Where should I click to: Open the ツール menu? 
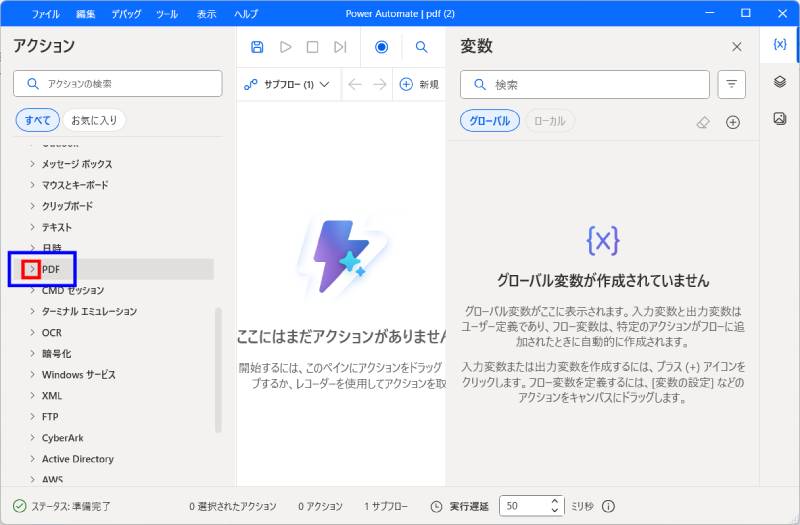[x=167, y=14]
